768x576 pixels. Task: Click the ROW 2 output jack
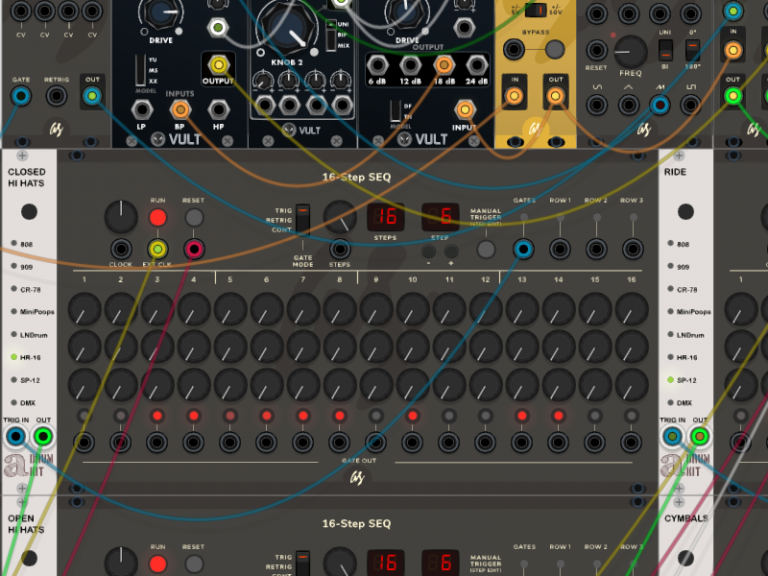(x=596, y=249)
